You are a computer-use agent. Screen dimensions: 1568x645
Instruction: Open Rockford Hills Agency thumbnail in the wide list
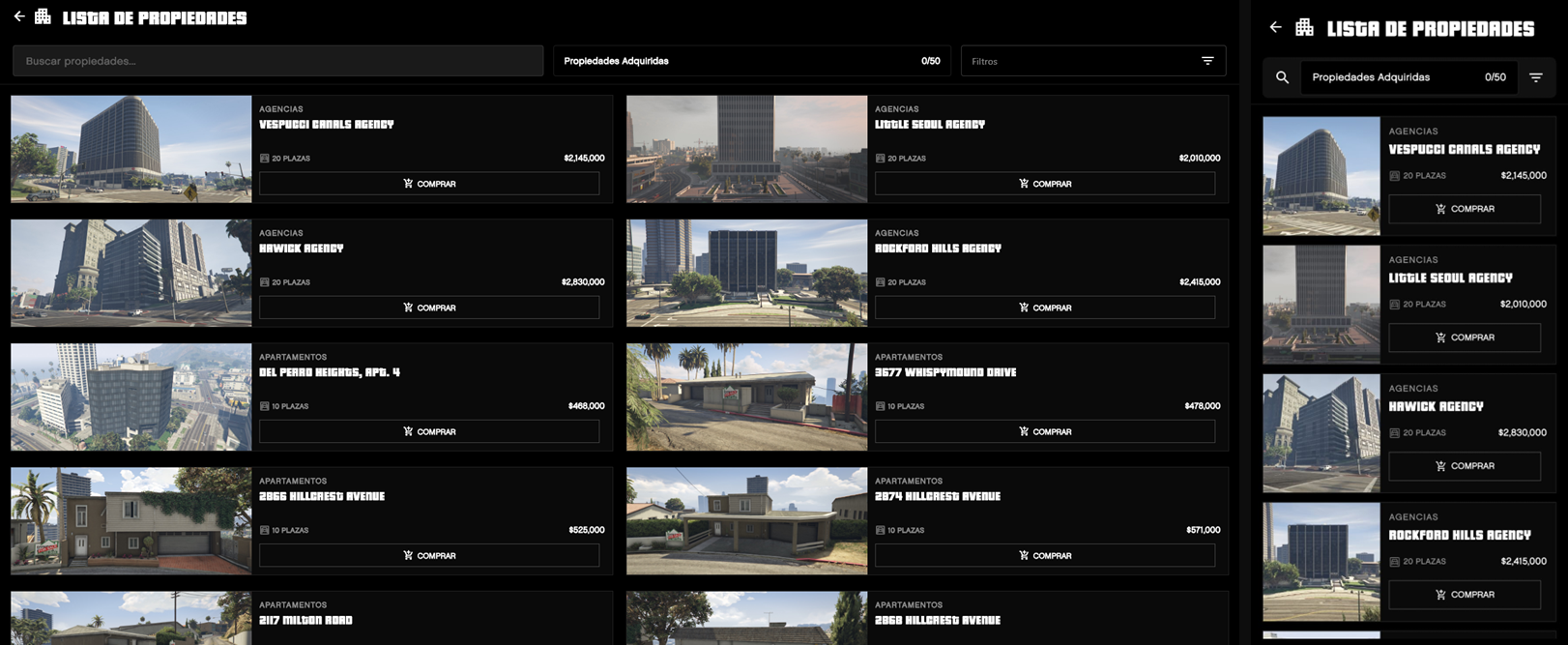(x=746, y=273)
